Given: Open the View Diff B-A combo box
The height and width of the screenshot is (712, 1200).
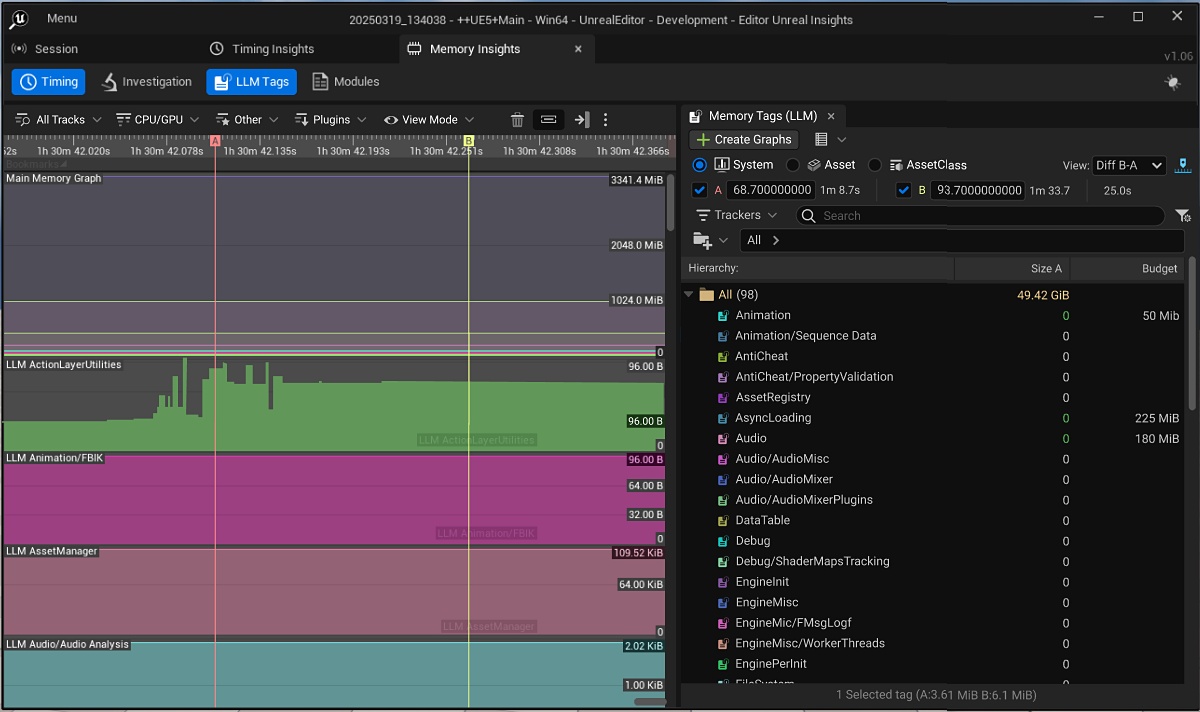Looking at the screenshot, I should [x=1129, y=165].
